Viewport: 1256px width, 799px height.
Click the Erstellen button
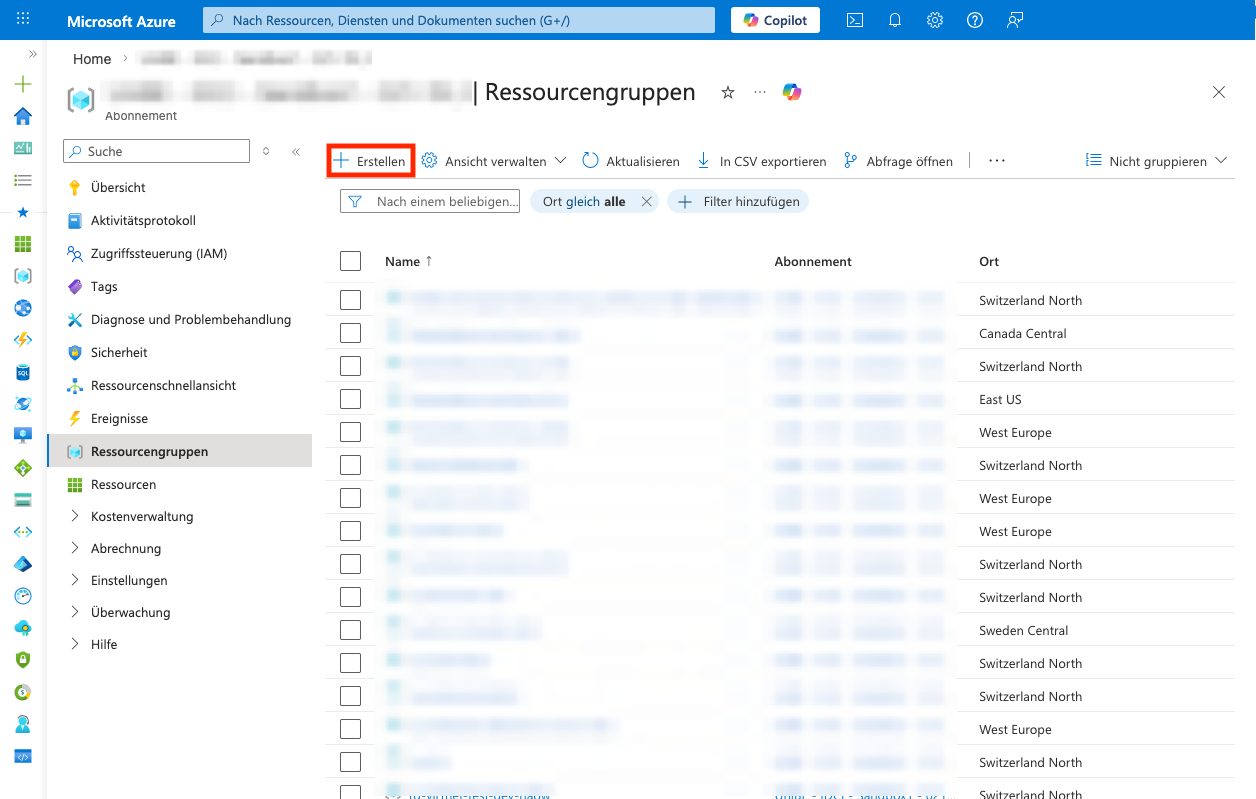[x=370, y=161]
